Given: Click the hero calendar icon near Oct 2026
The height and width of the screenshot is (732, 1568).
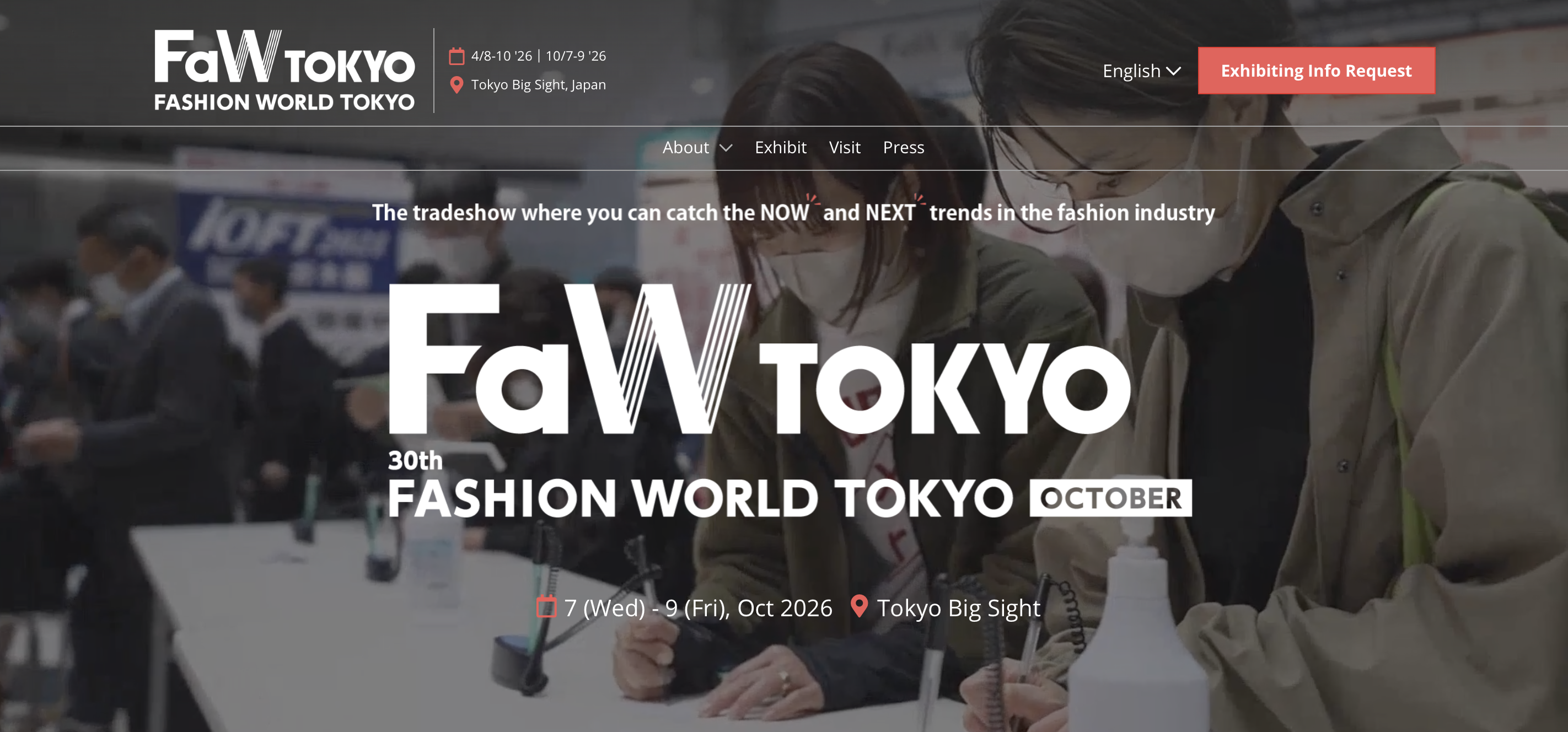Looking at the screenshot, I should pyautogui.click(x=546, y=607).
